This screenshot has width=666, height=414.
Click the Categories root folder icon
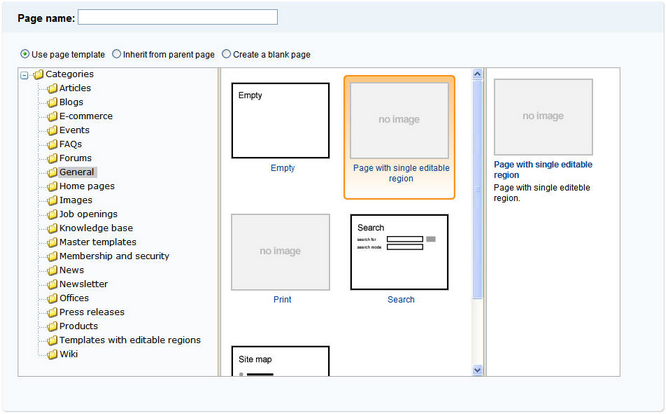click(x=38, y=74)
